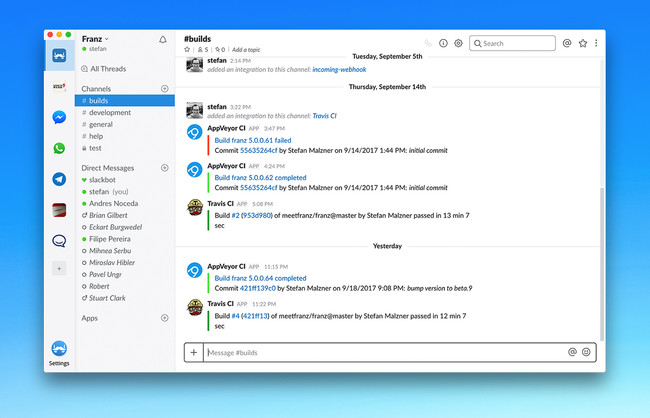The height and width of the screenshot is (418, 650).
Task: Focus the Message #builds input
Action: [x=386, y=352]
